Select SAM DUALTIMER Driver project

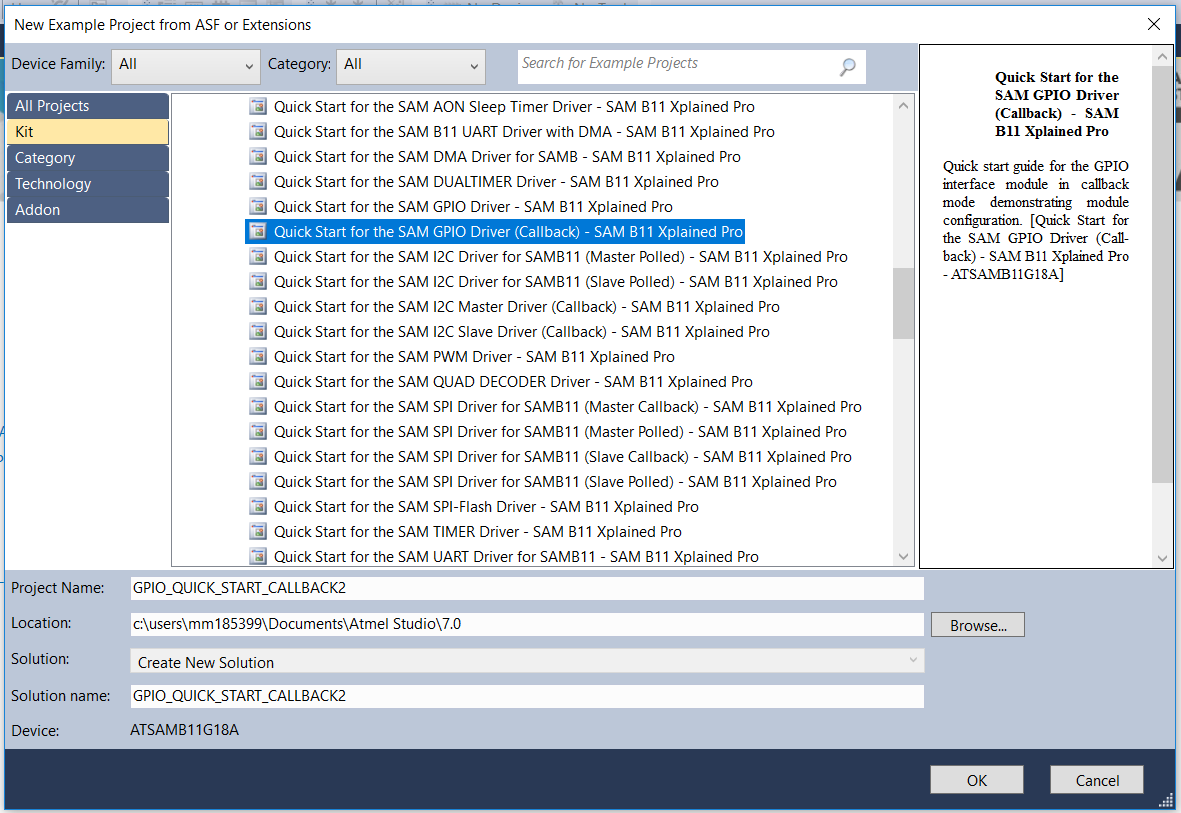496,181
